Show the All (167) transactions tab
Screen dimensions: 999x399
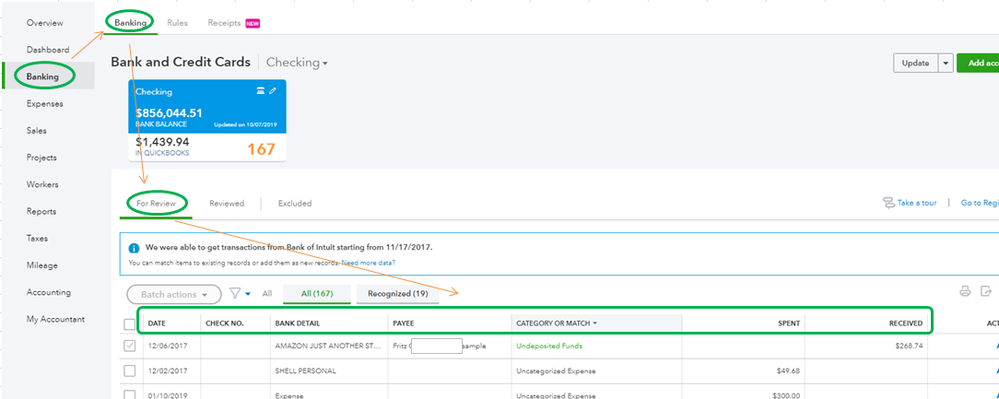tap(317, 294)
